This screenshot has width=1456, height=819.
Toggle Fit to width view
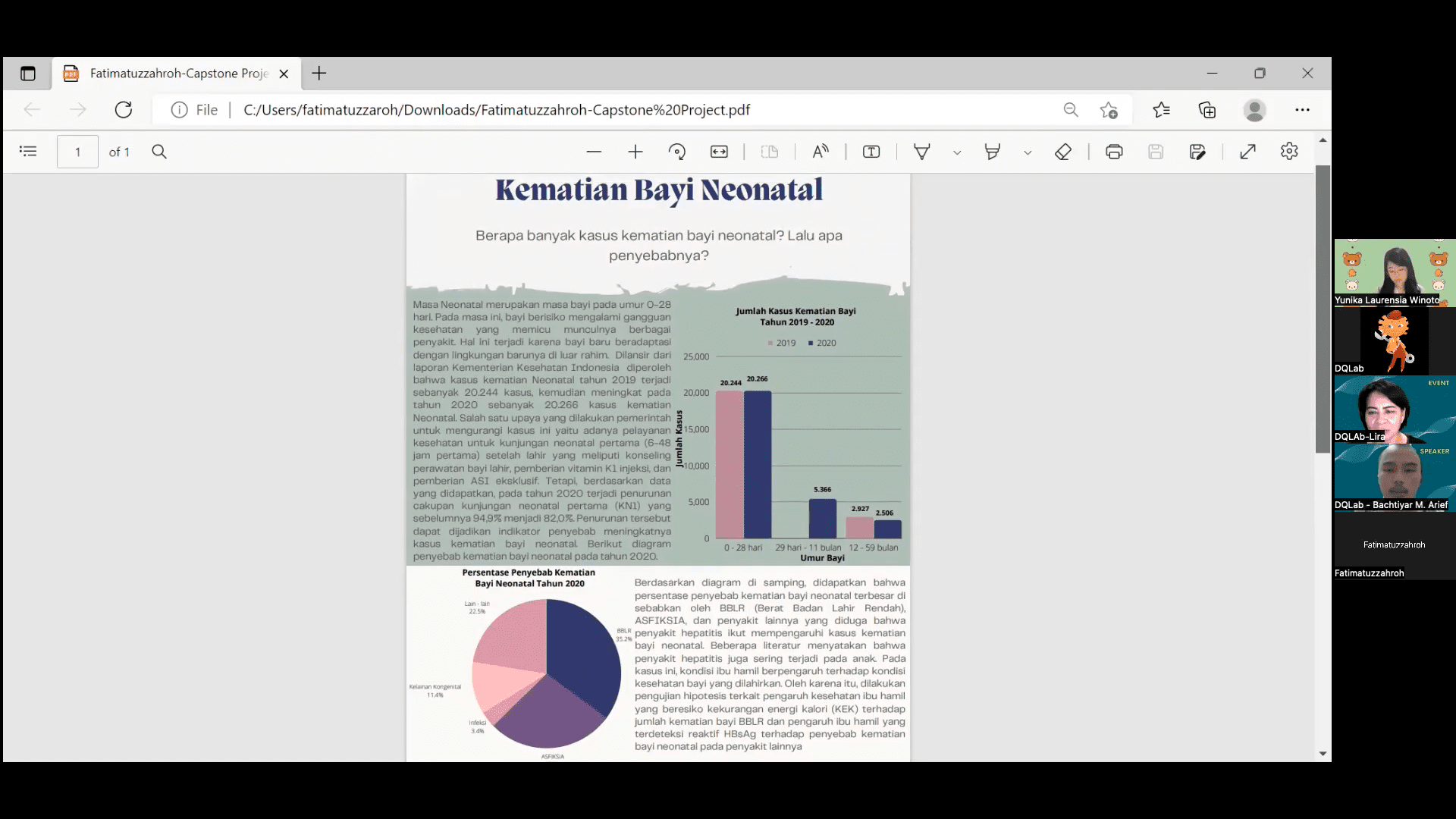coord(719,152)
